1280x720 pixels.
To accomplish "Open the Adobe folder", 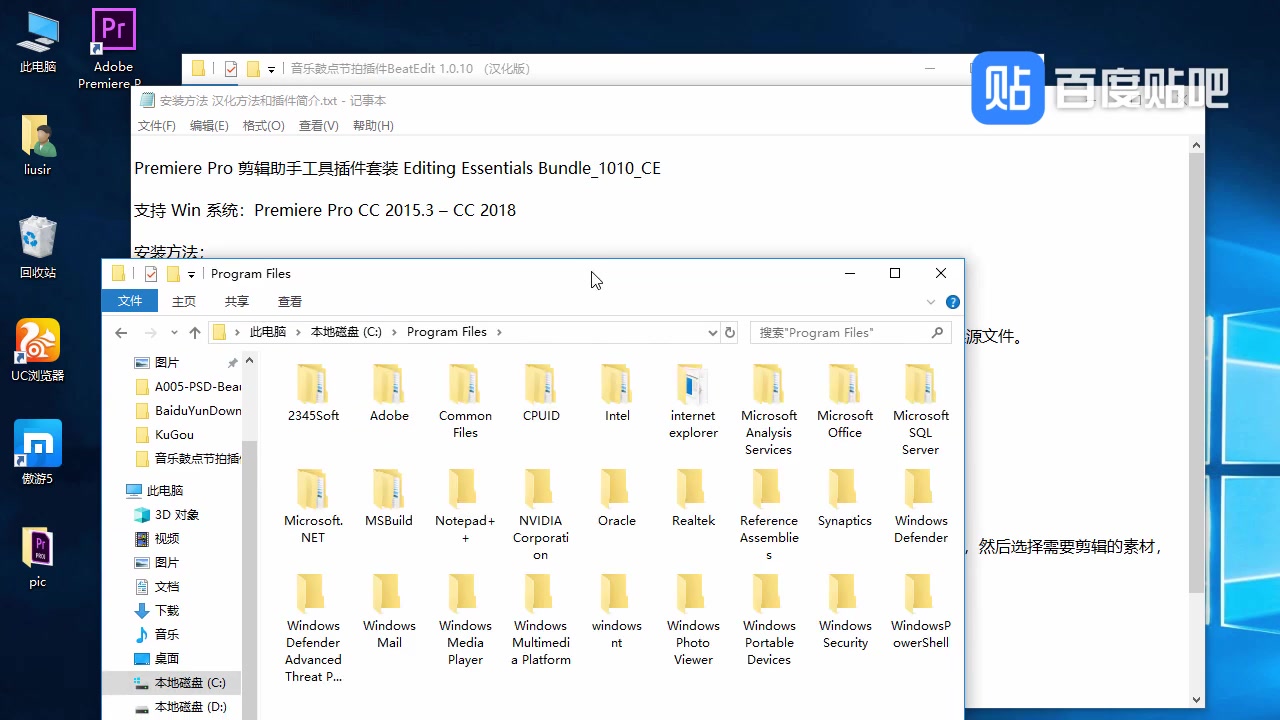I will click(x=389, y=394).
